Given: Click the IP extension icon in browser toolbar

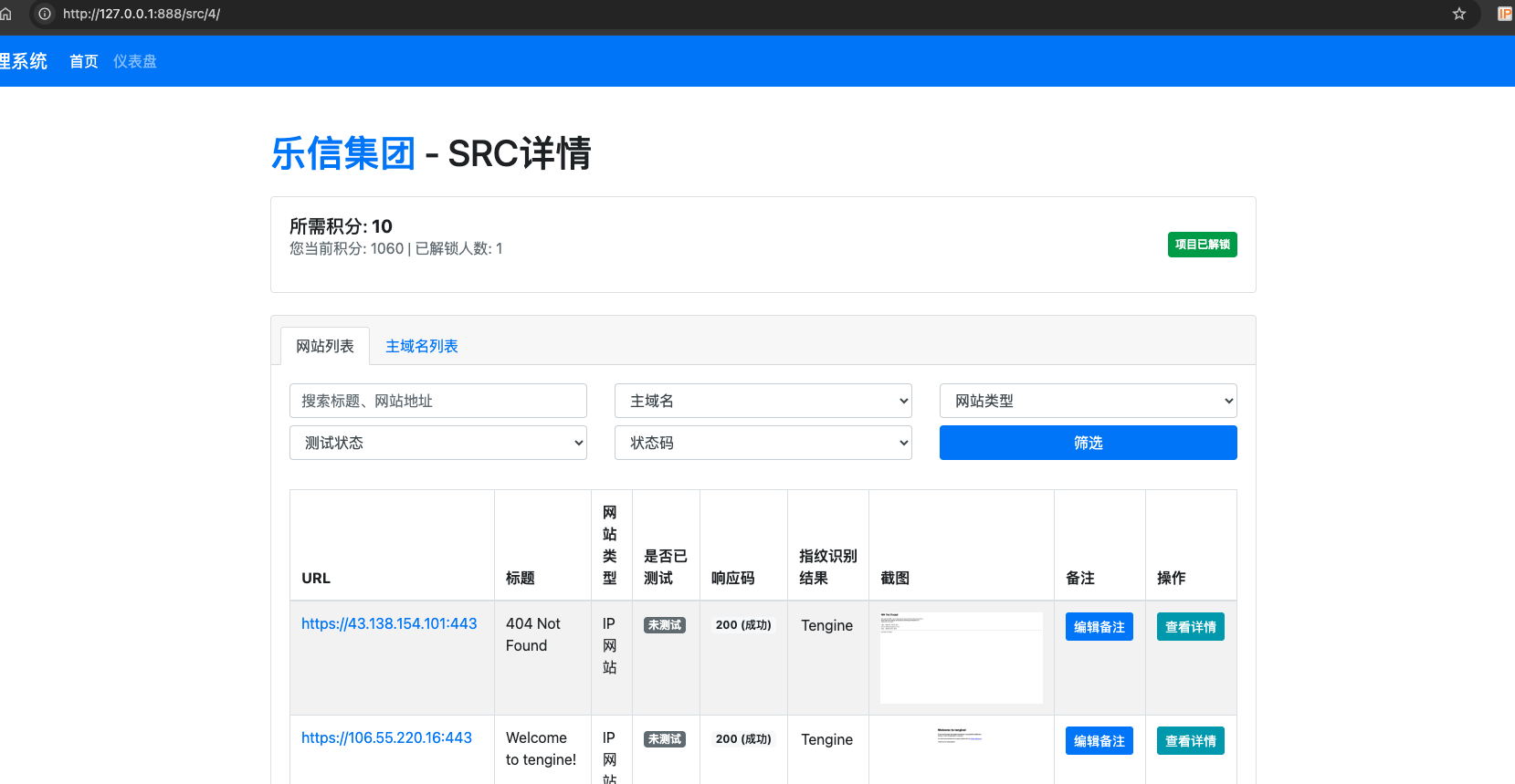Looking at the screenshot, I should click(1504, 14).
